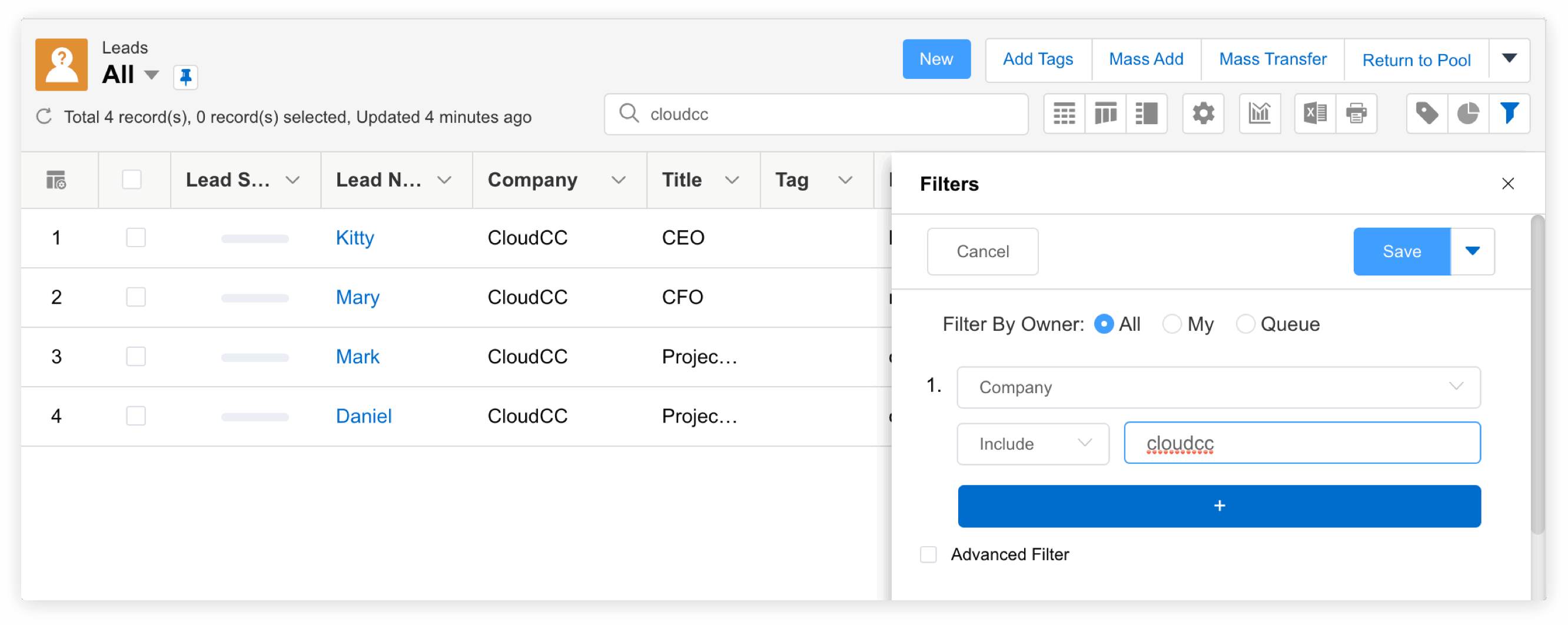
Task: Open the lead record Daniel
Action: point(363,416)
